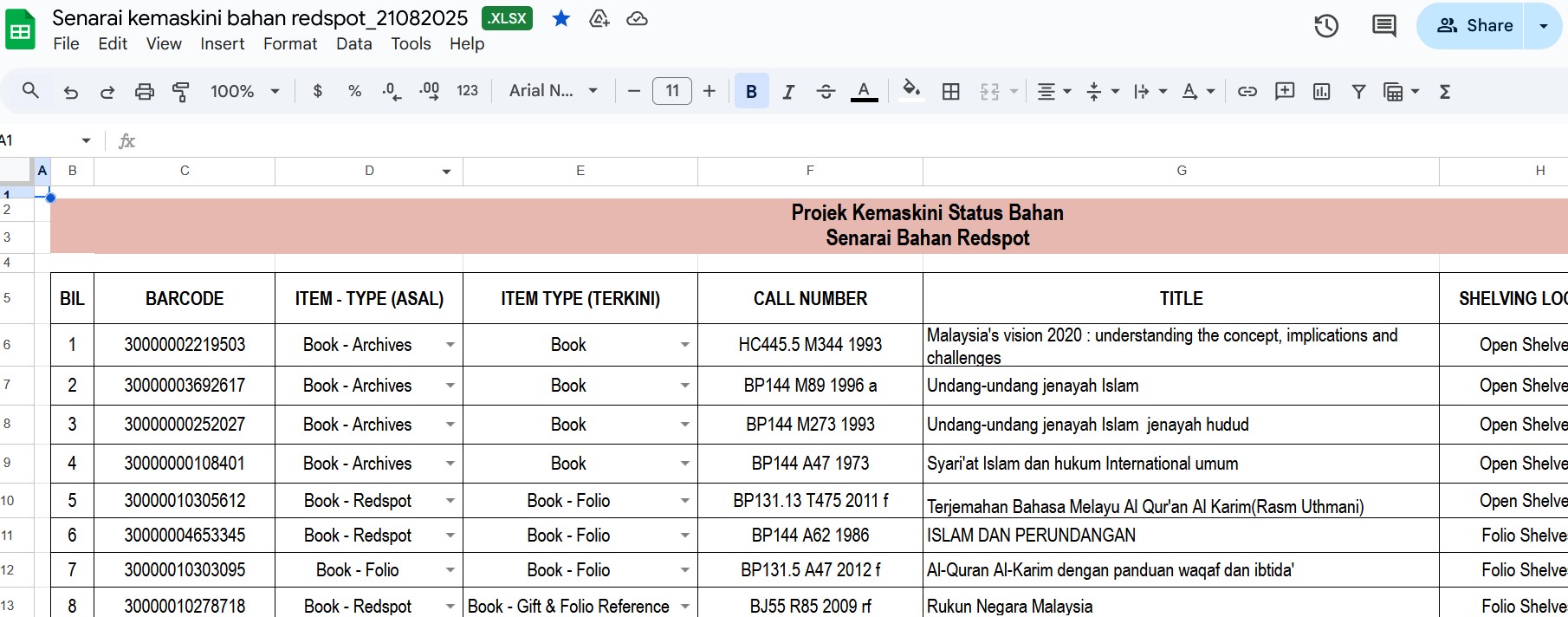
Task: Open the Arial font family dropdown
Action: click(554, 91)
